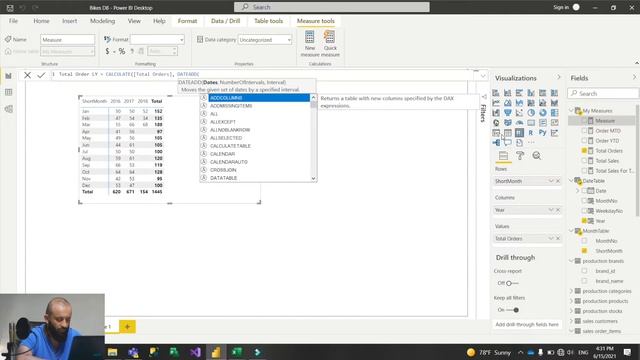This screenshot has width=640, height=360.
Task: Create a New measure from ribbon
Action: pyautogui.click(x=310, y=44)
